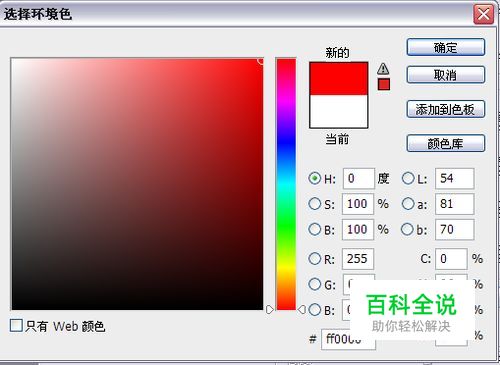Select the G green radio button
The image size is (500, 365).
coord(314,284)
